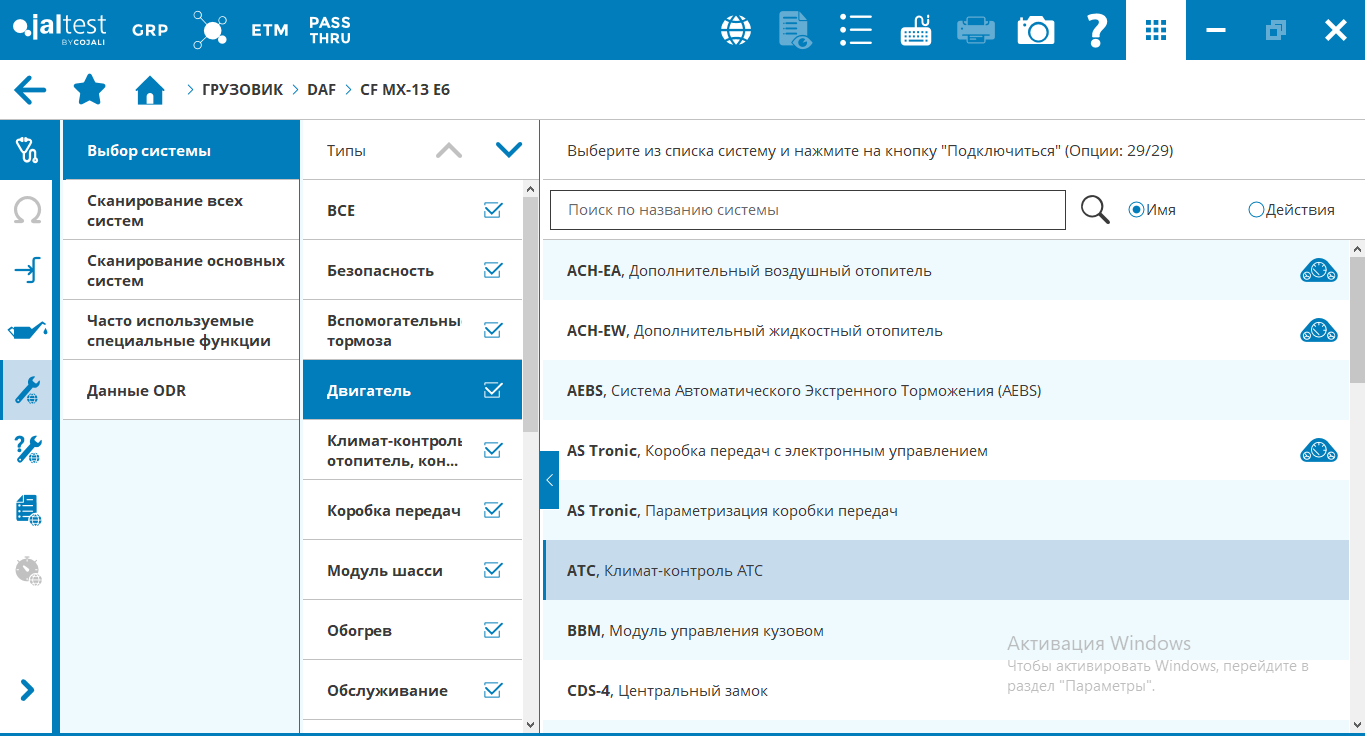Click DAF in the breadcrumb path

coord(321,90)
